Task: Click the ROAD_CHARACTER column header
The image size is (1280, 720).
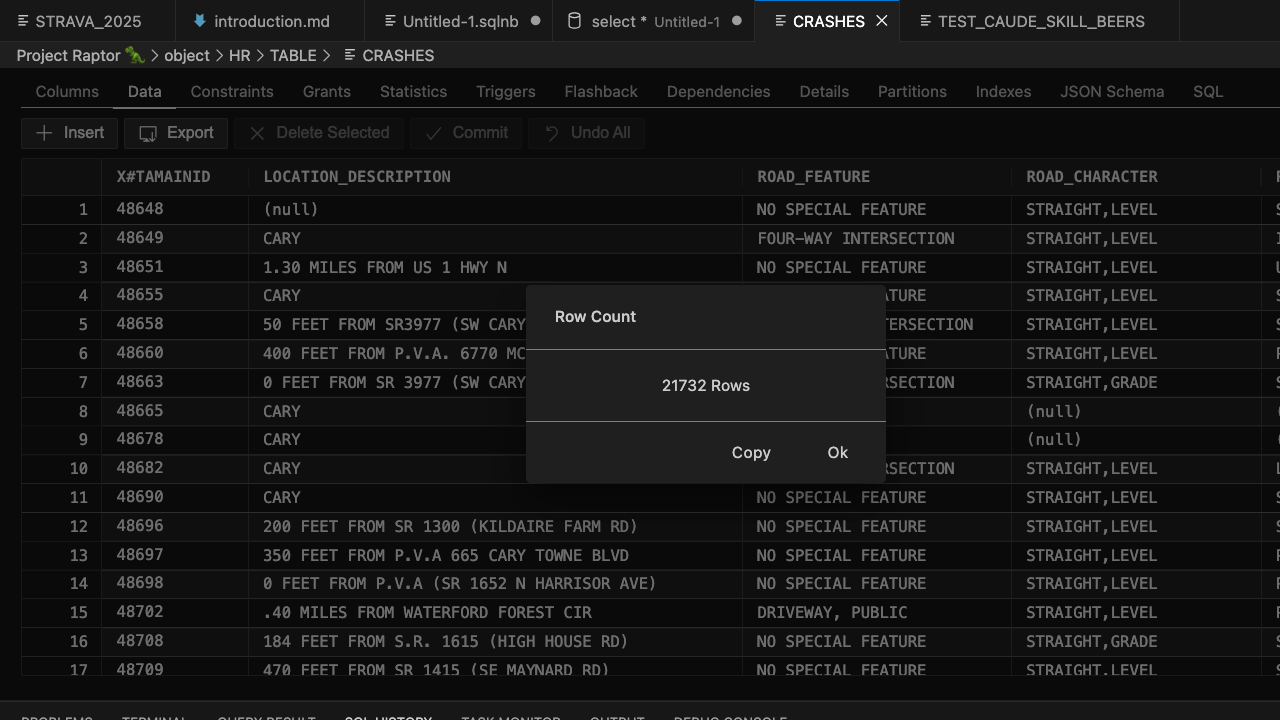Action: [x=1091, y=177]
